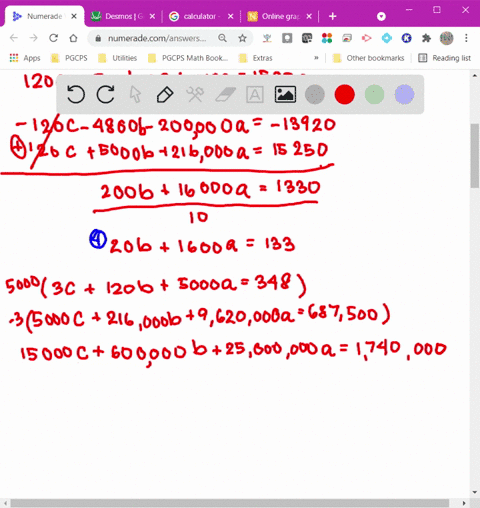
Task: Choose the eraser tool
Action: pos(225,95)
